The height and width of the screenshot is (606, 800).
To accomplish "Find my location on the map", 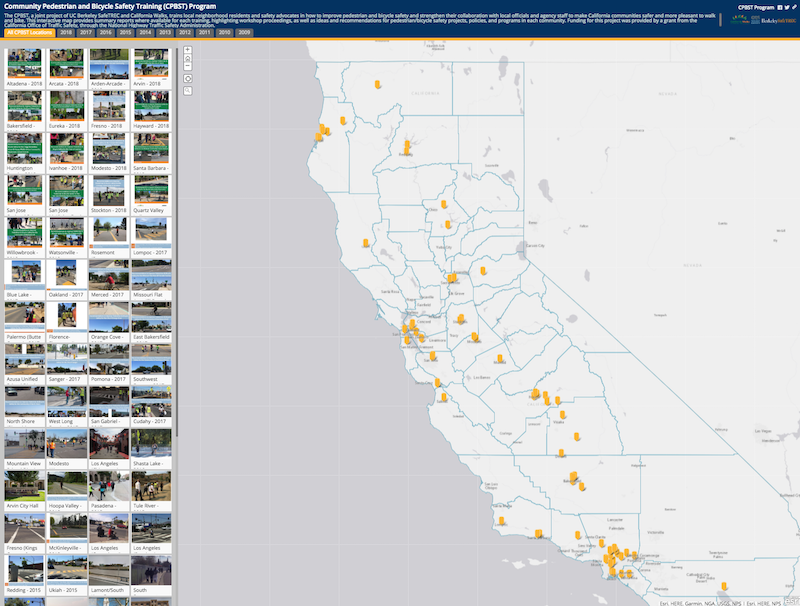I will [x=188, y=79].
